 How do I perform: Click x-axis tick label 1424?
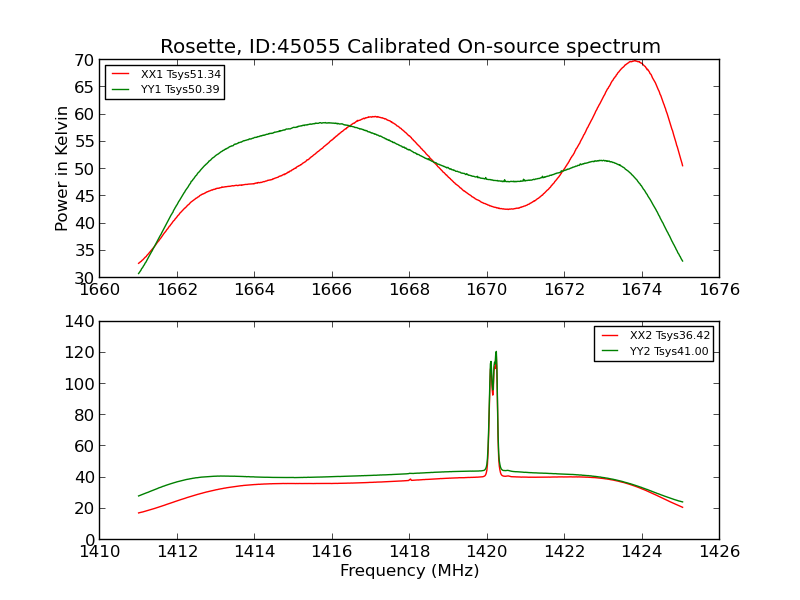(642, 552)
